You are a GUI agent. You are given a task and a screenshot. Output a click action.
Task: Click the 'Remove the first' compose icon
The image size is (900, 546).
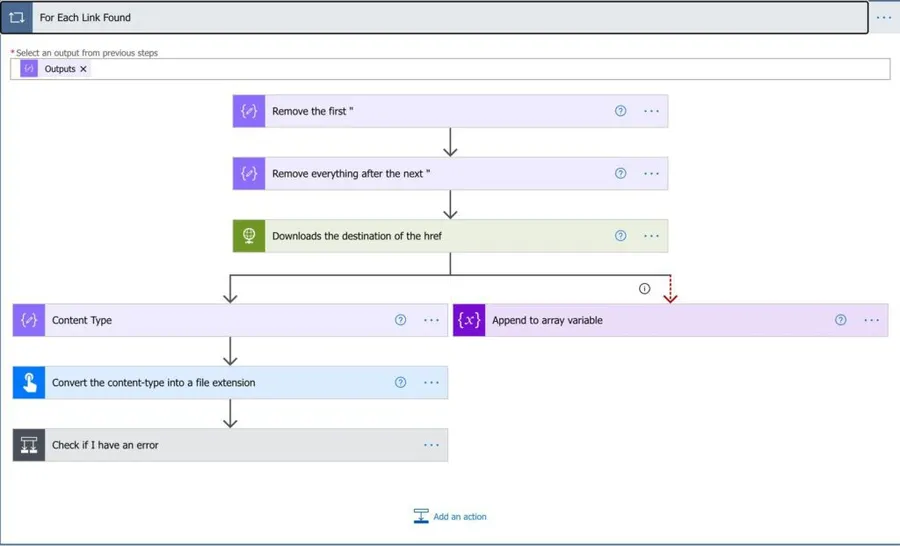coord(249,111)
